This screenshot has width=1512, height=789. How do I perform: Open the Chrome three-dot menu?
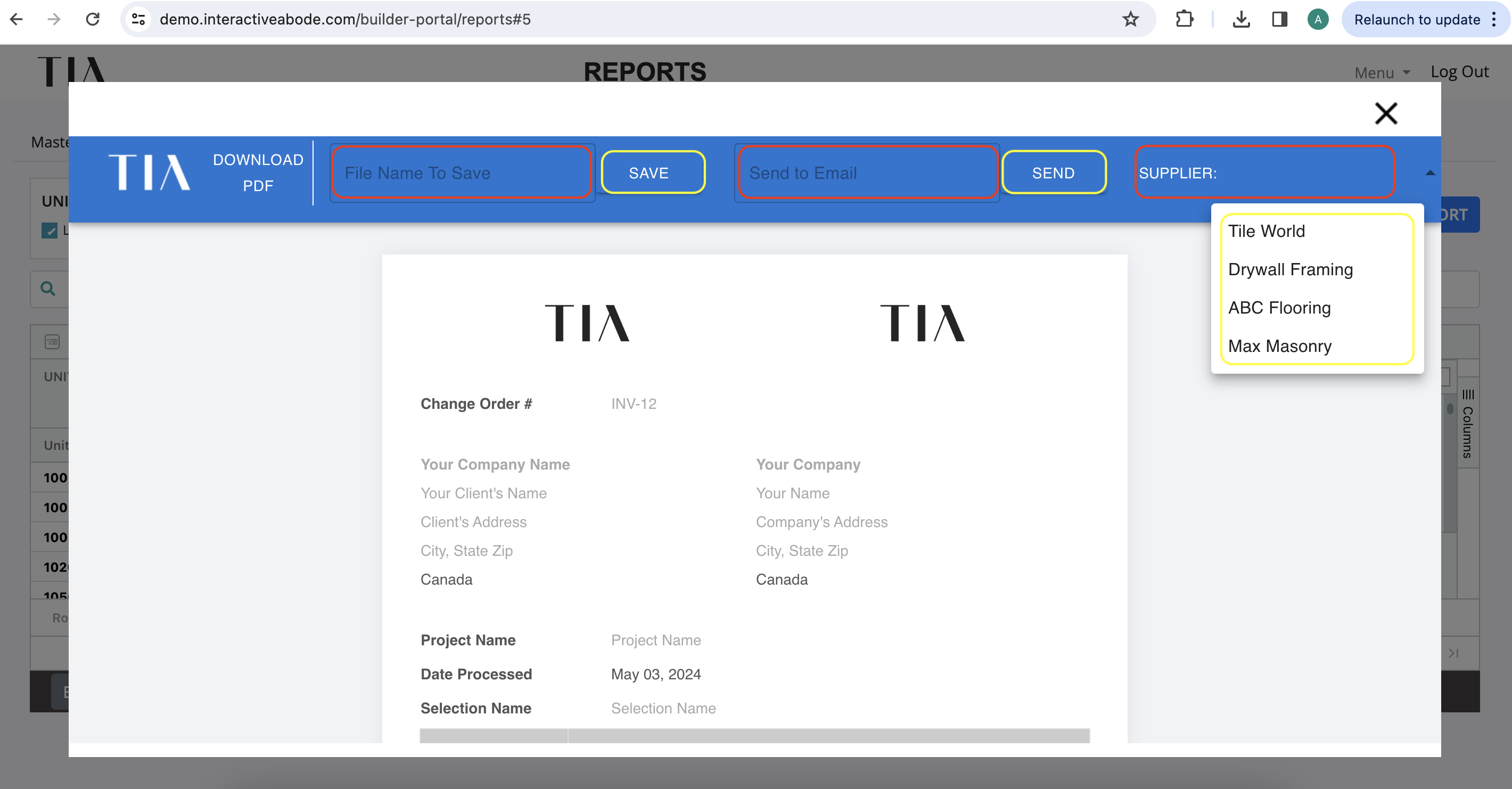(x=1494, y=19)
